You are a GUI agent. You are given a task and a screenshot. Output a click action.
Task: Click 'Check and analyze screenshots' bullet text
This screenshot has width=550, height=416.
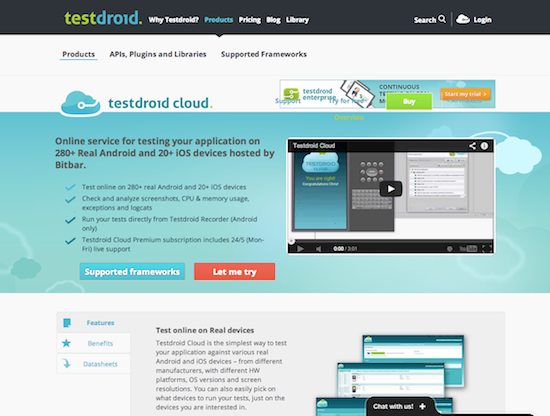(166, 203)
